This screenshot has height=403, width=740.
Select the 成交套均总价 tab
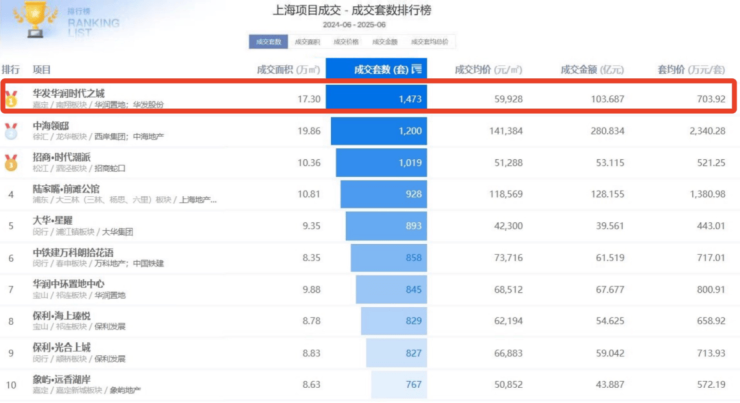click(x=430, y=42)
